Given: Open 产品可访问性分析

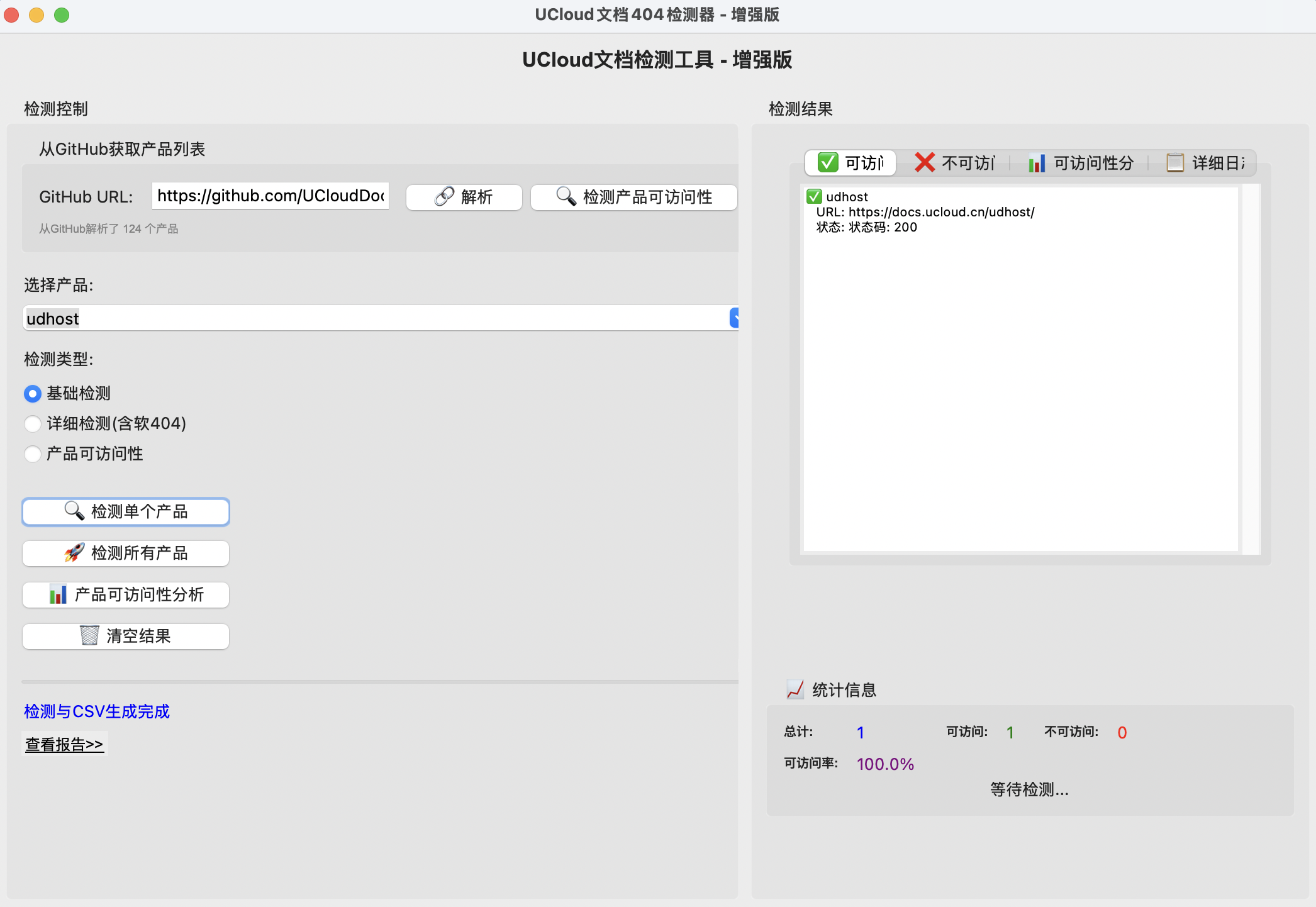Looking at the screenshot, I should pos(126,594).
